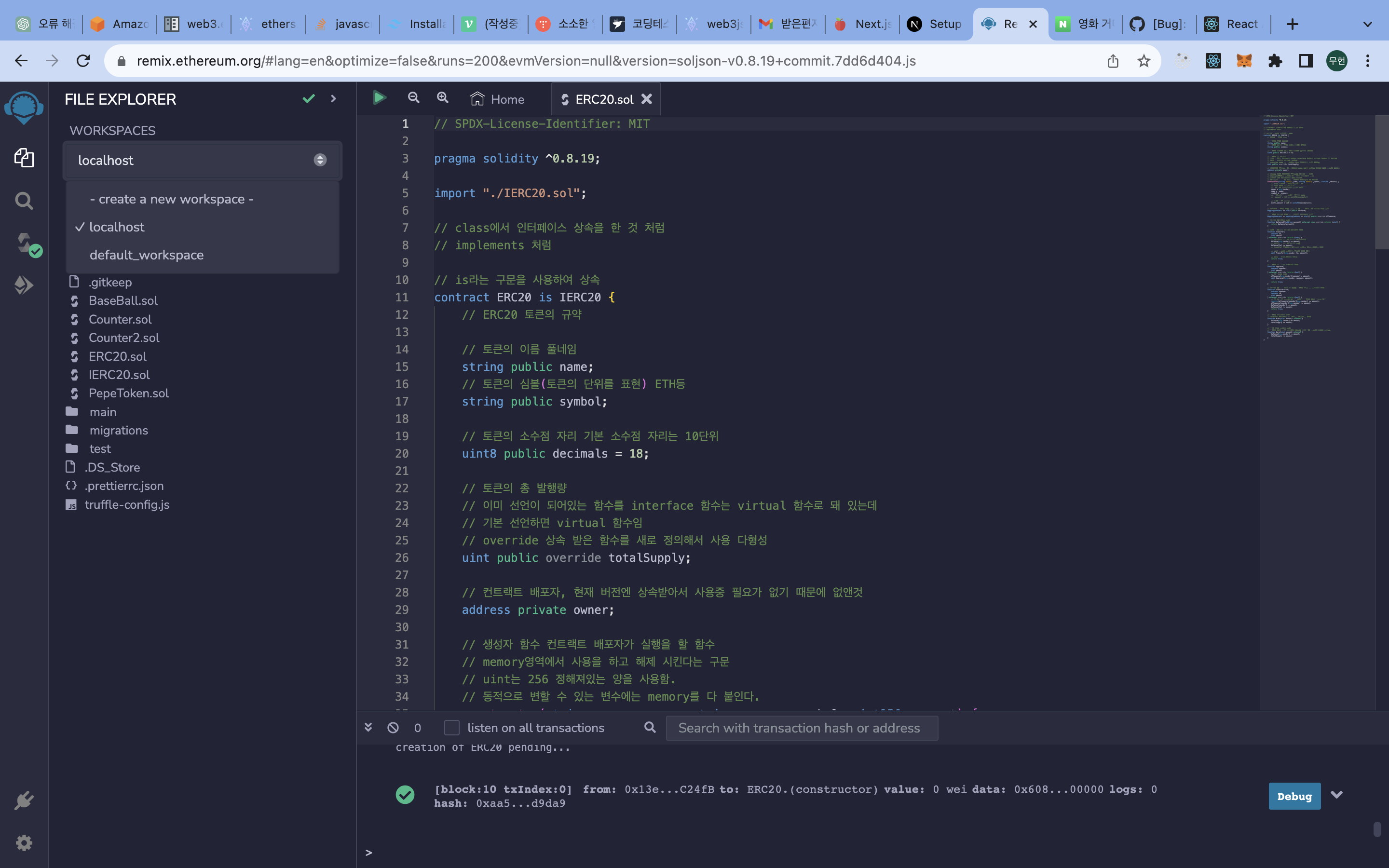Toggle the browser side panel icon
Viewport: 1389px width, 868px height.
click(x=1306, y=61)
